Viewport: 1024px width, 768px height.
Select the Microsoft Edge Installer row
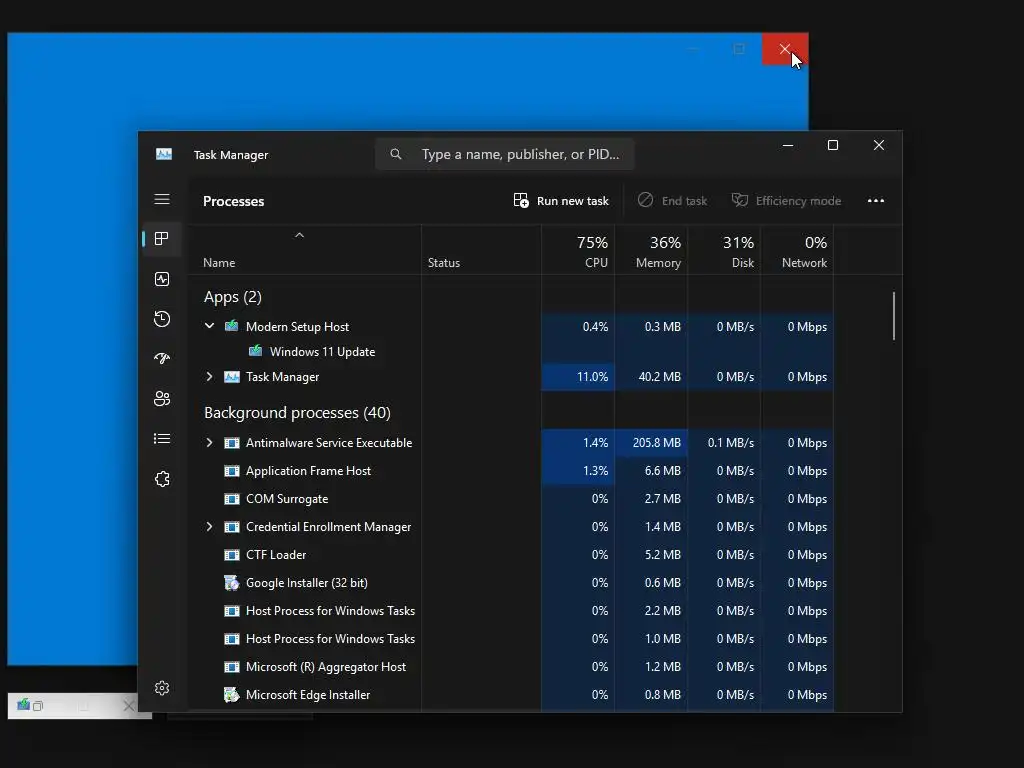511,695
